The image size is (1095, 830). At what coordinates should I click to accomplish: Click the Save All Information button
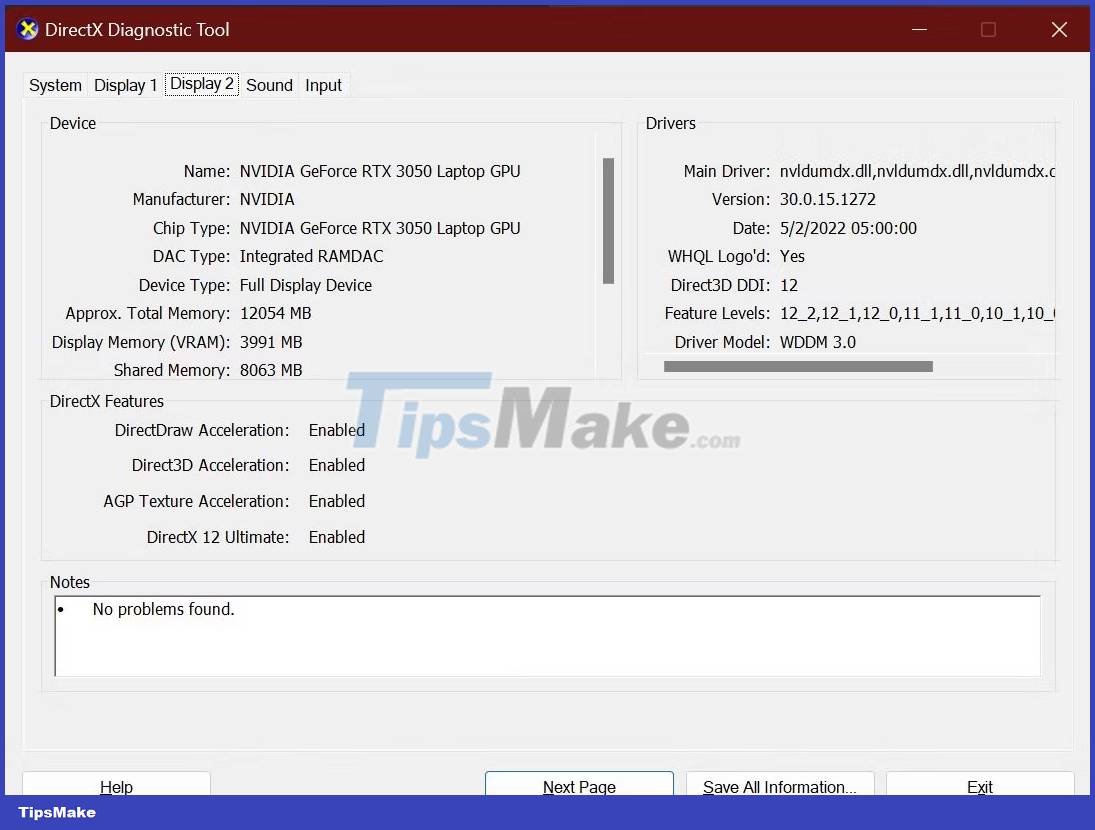pyautogui.click(x=780, y=787)
